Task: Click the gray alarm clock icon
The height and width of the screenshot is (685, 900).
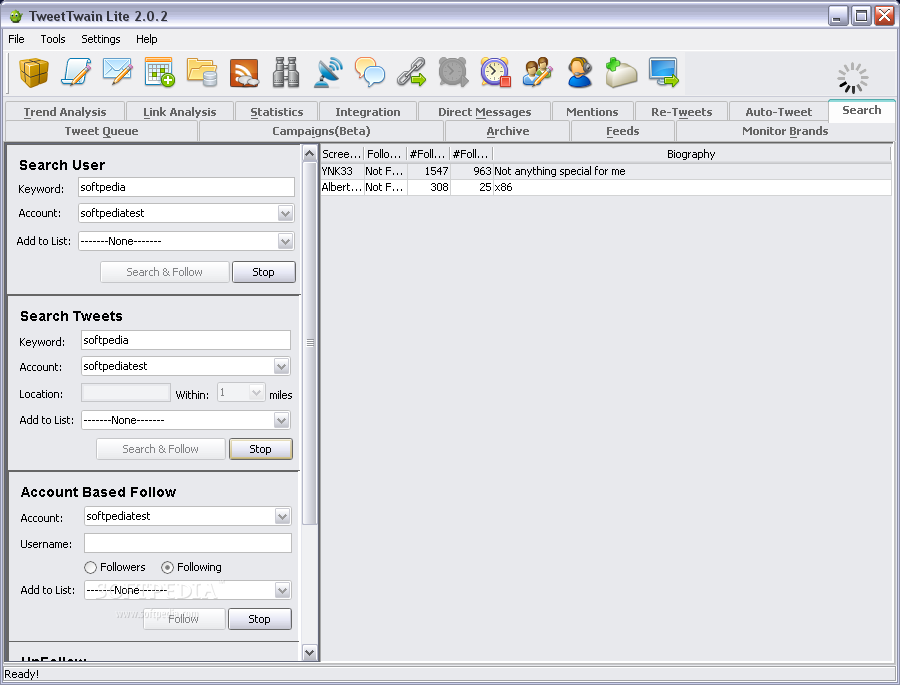Action: click(x=453, y=73)
